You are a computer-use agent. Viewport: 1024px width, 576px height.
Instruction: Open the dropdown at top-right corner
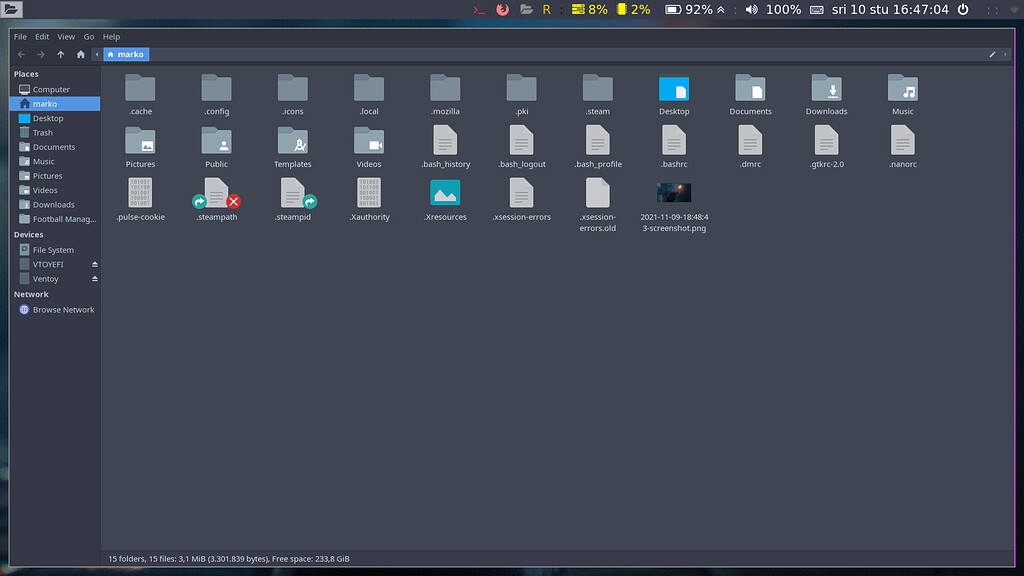pyautogui.click(x=1012, y=9)
